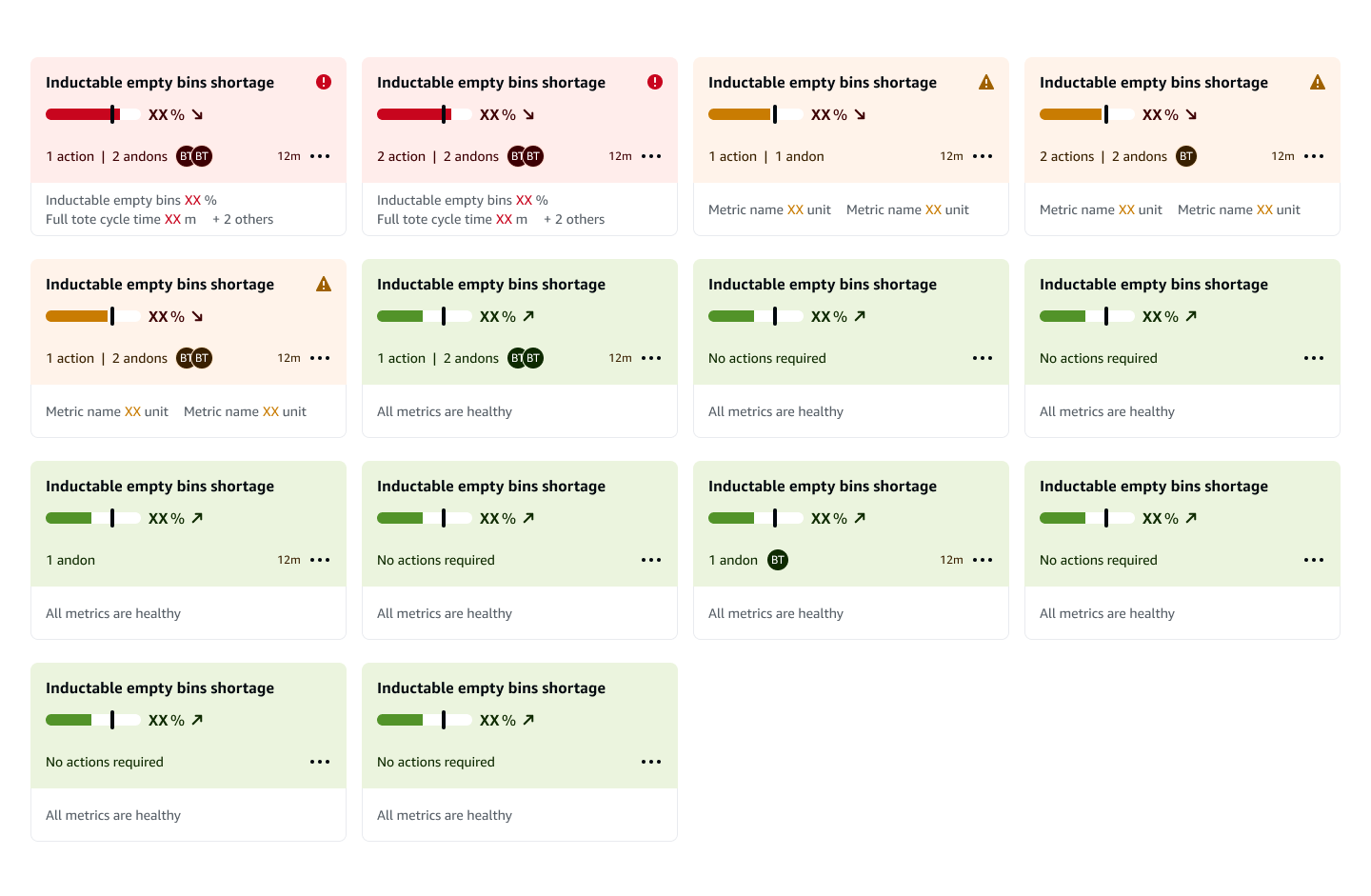Click upward trend arrow on green "1 action | 2 andons" card
The height and width of the screenshot is (896, 1371).
(528, 316)
